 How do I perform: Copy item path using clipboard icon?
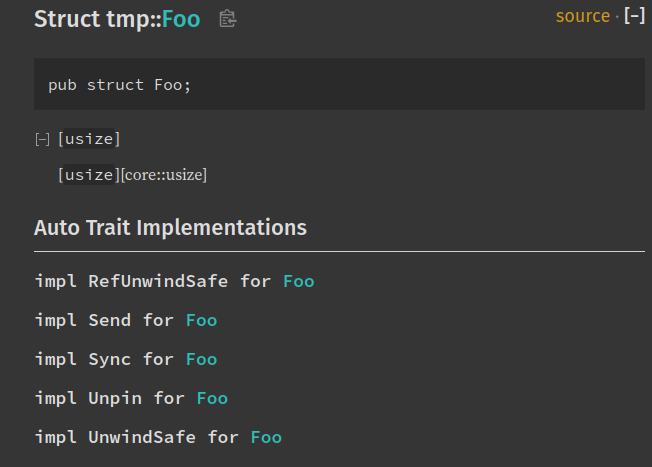pyautogui.click(x=227, y=19)
